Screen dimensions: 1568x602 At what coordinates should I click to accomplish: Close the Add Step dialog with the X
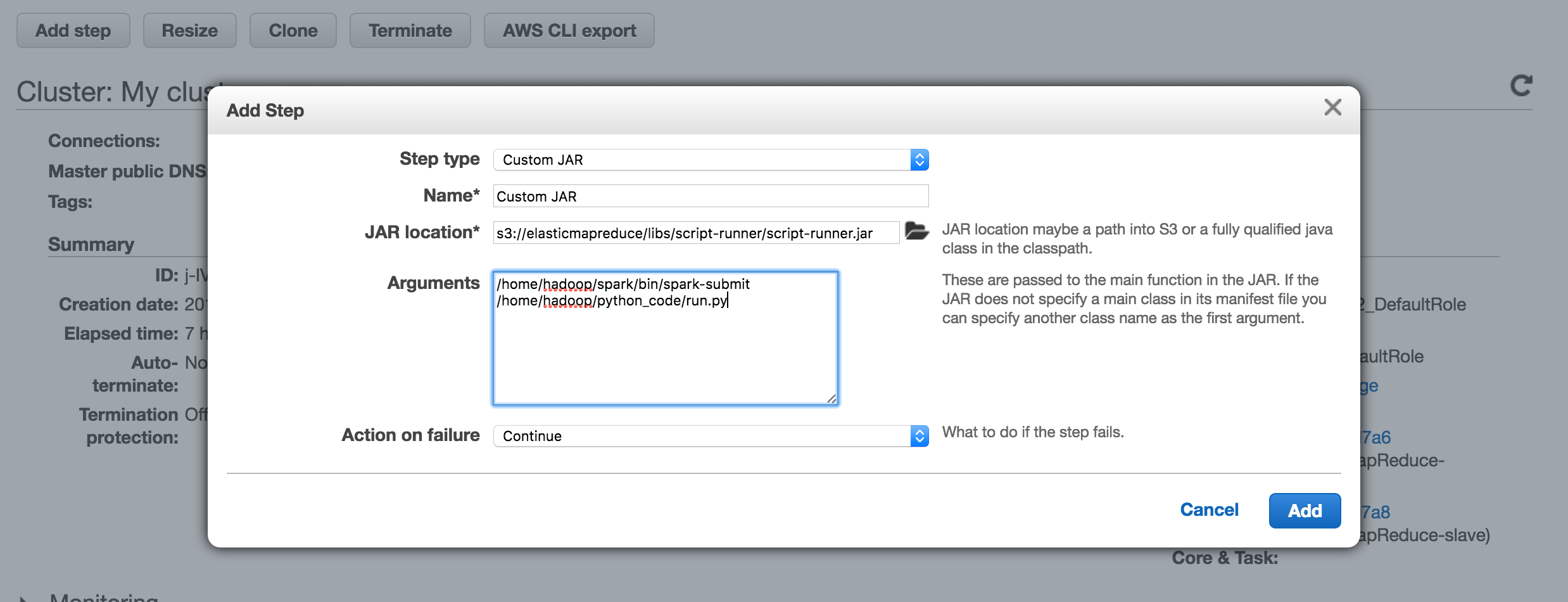click(x=1332, y=108)
